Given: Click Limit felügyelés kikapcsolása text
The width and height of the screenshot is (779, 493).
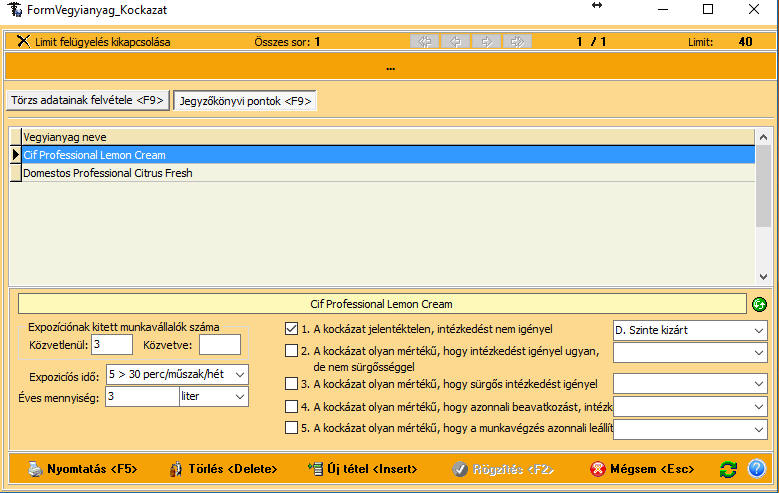Looking at the screenshot, I should (x=102, y=42).
